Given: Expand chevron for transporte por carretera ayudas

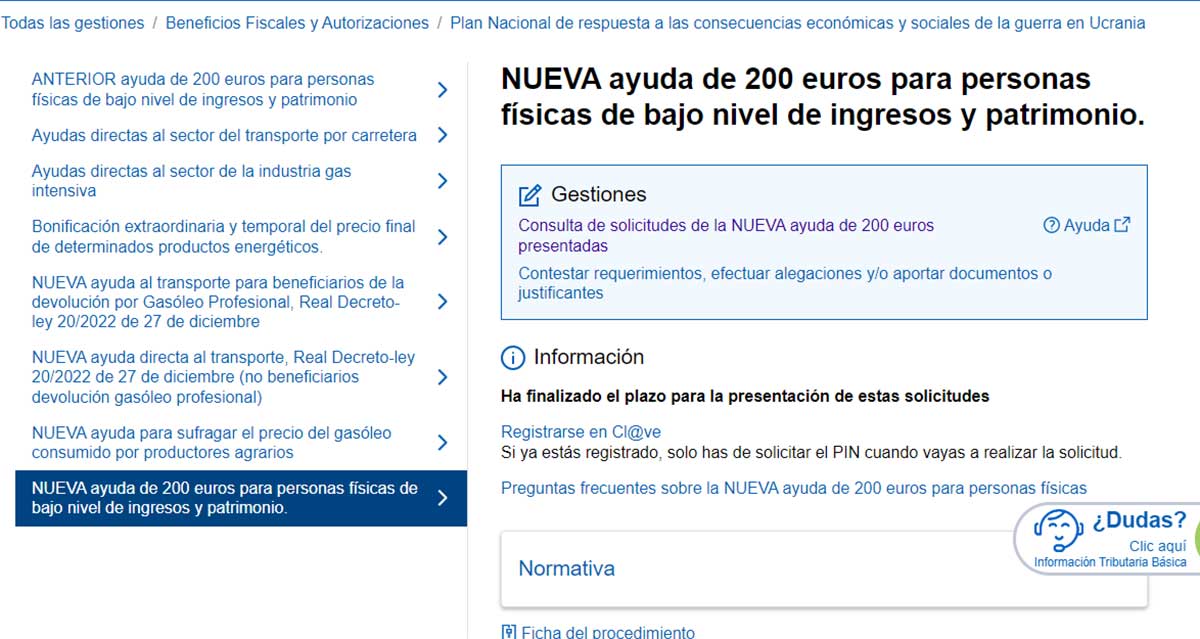Looking at the screenshot, I should (x=443, y=135).
